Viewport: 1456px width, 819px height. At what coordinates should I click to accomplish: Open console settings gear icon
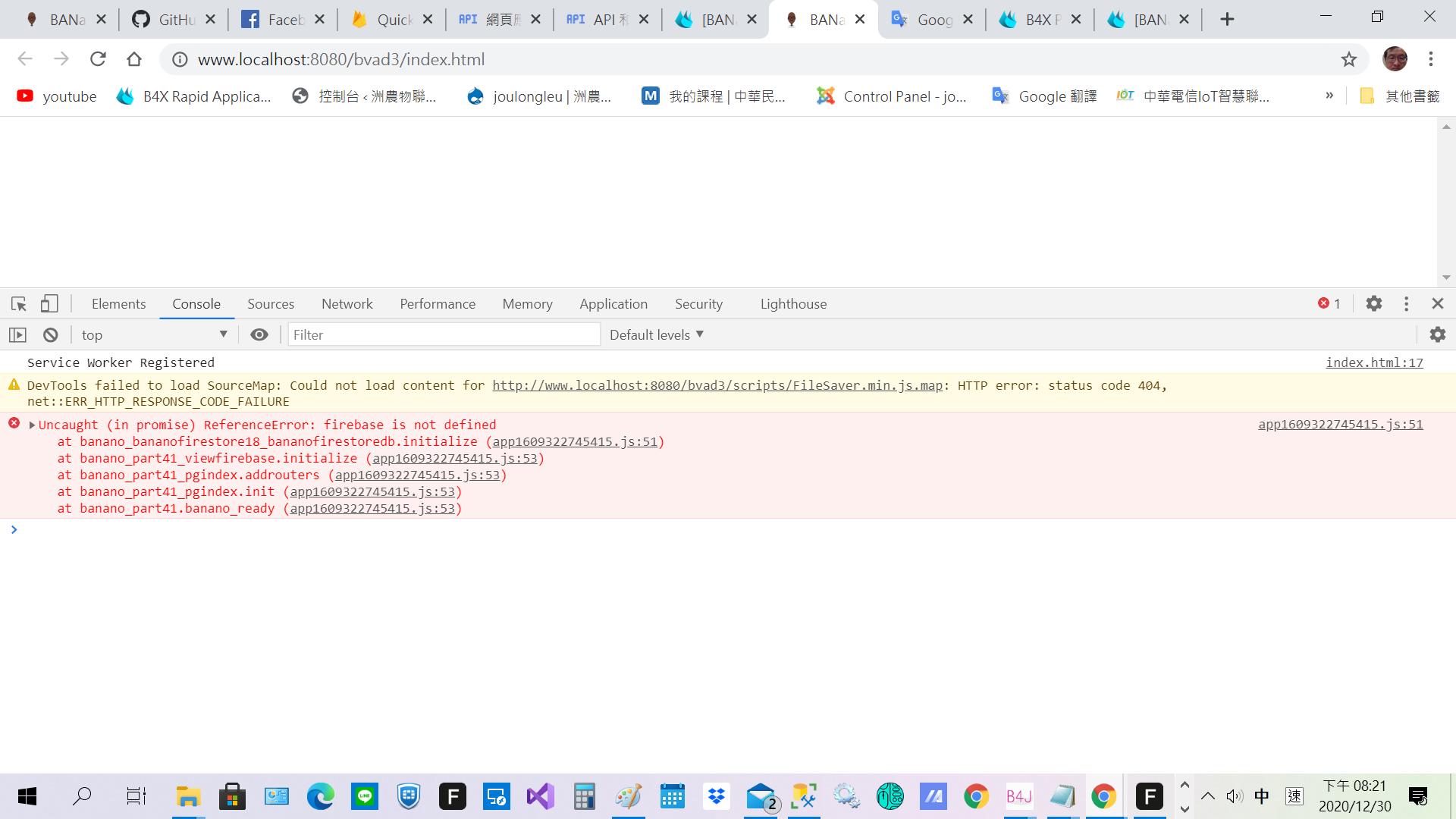1437,334
